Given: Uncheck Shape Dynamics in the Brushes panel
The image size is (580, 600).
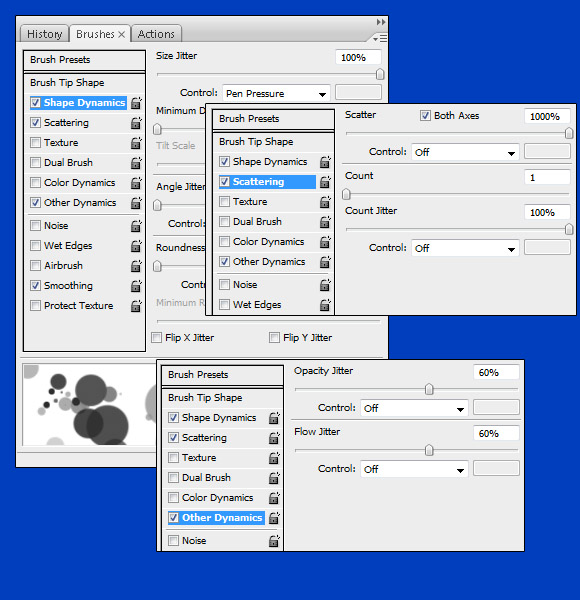Looking at the screenshot, I should pos(35,103).
